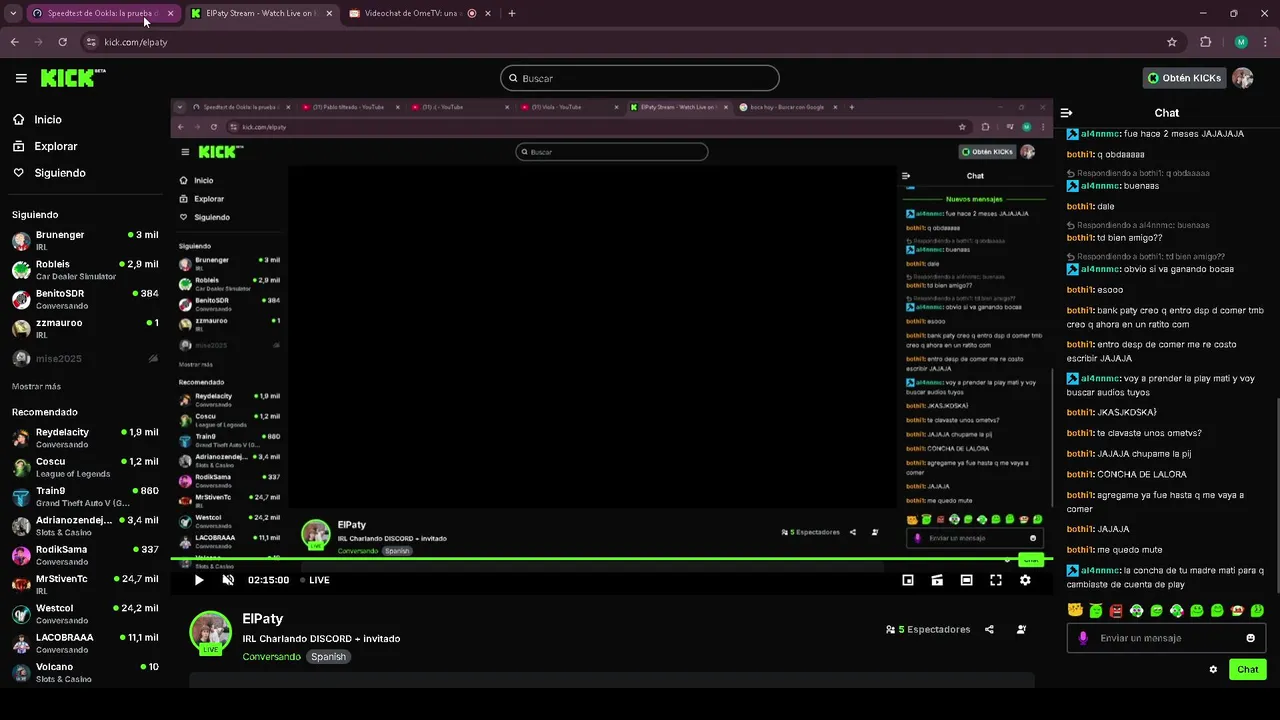The height and width of the screenshot is (720, 1280).
Task: Send message with green Chat button
Action: click(1248, 670)
